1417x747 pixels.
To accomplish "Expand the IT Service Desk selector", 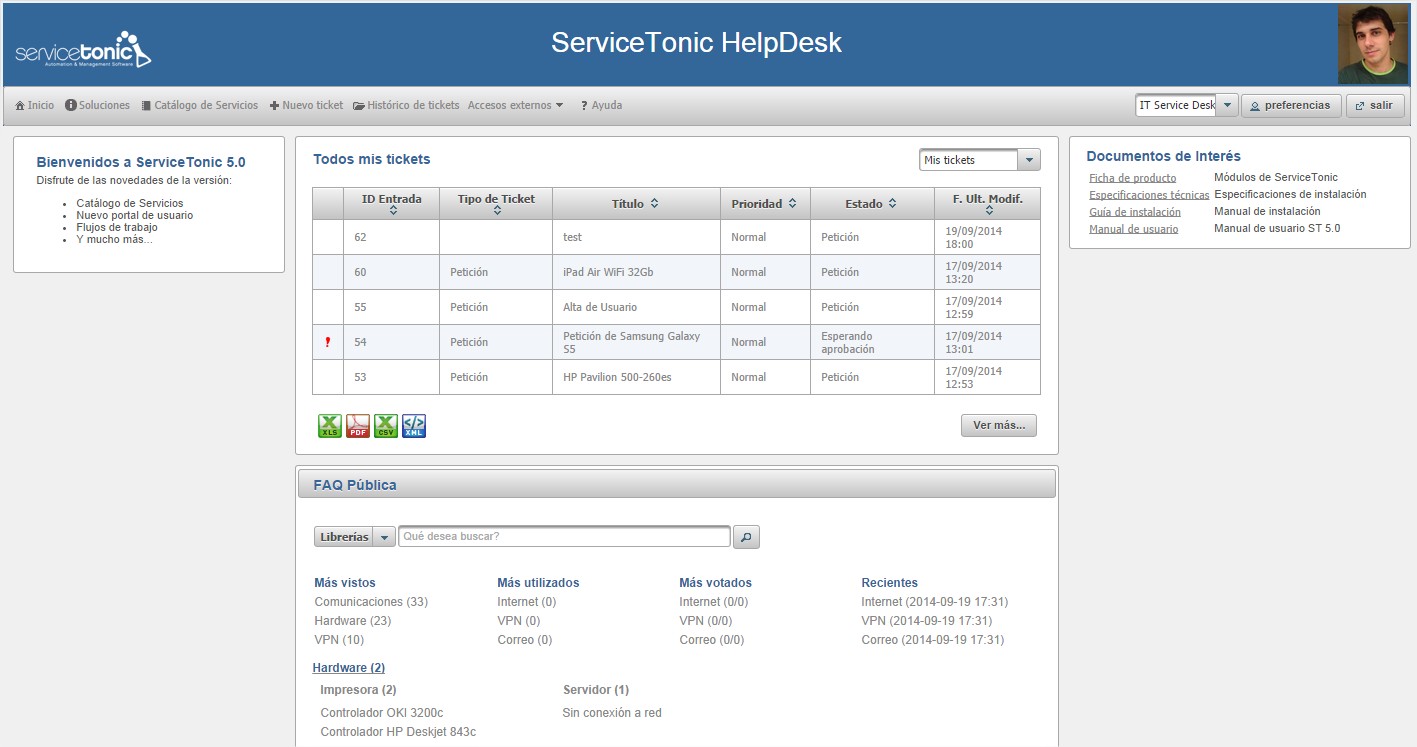I will click(1227, 105).
